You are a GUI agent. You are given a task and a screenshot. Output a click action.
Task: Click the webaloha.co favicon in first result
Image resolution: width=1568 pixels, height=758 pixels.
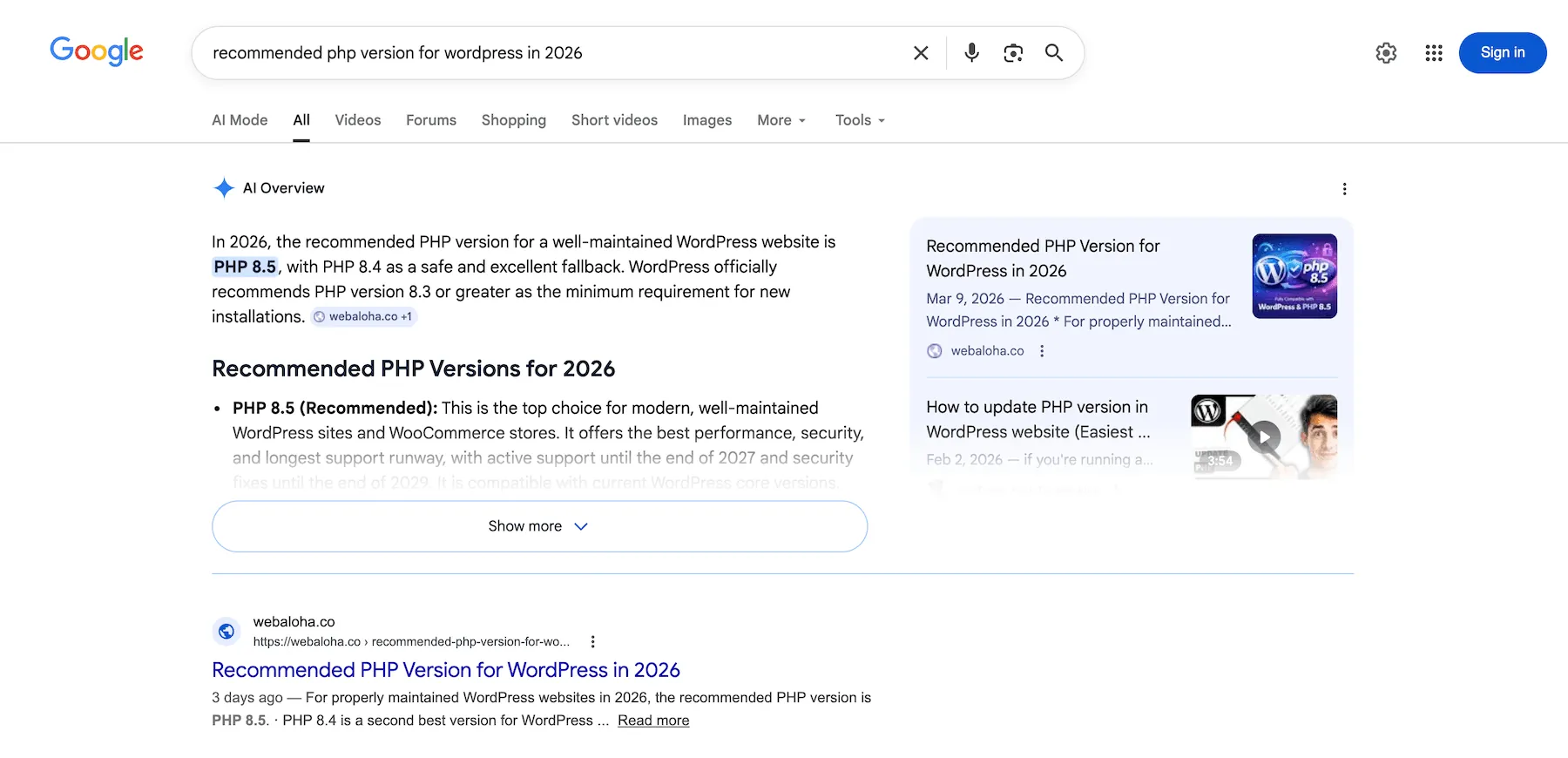point(226,632)
